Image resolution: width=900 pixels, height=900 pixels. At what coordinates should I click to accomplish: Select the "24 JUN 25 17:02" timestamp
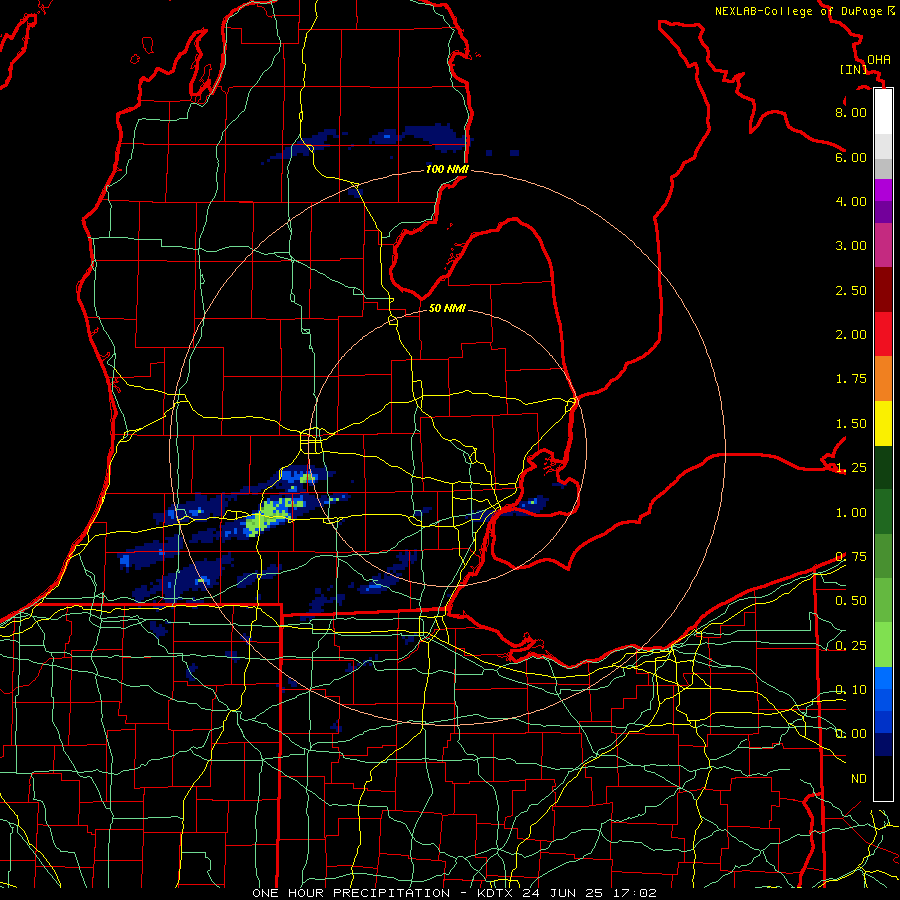point(589,893)
